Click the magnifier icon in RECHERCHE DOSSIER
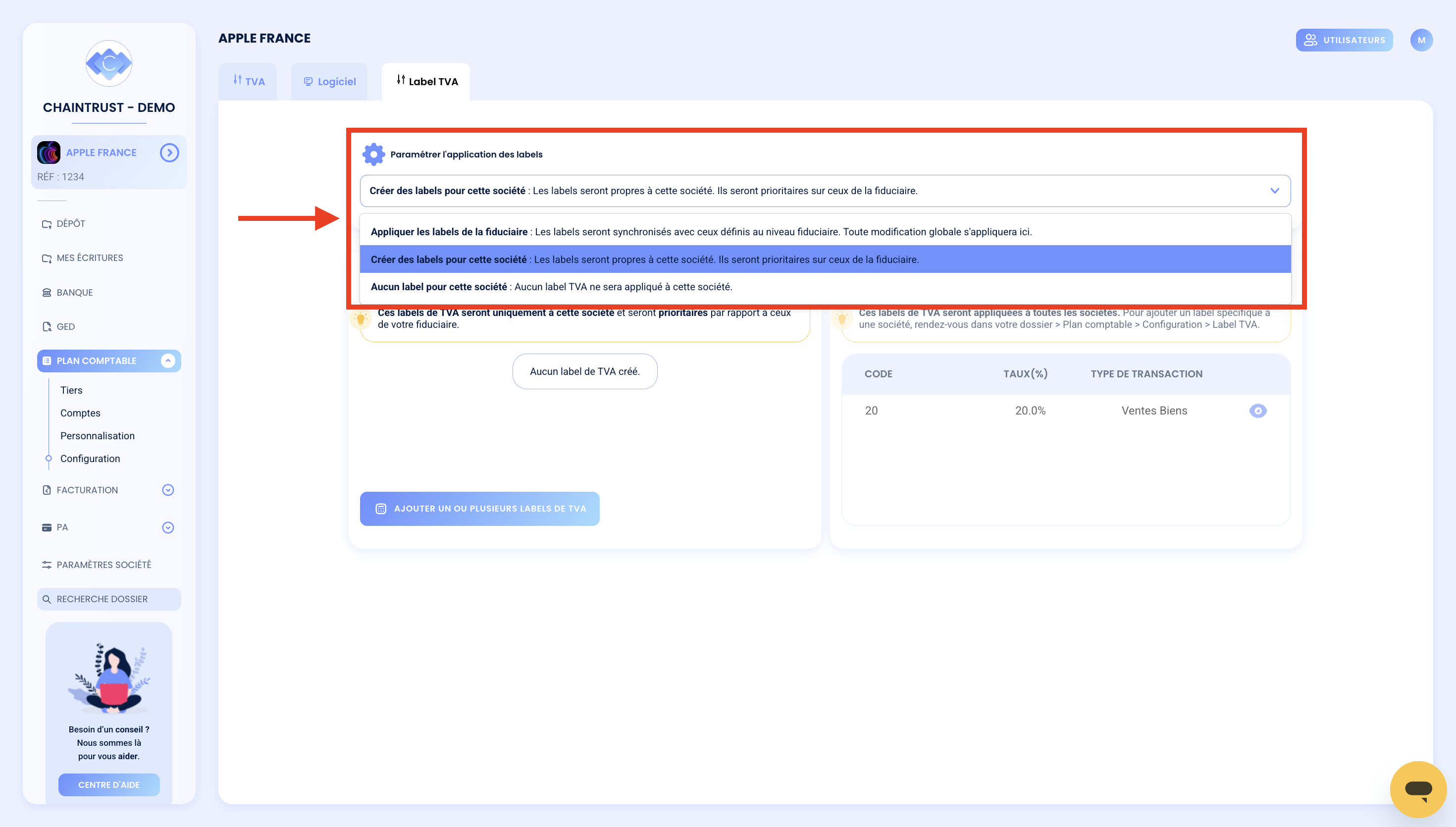Viewport: 1456px width, 827px height. [47, 599]
